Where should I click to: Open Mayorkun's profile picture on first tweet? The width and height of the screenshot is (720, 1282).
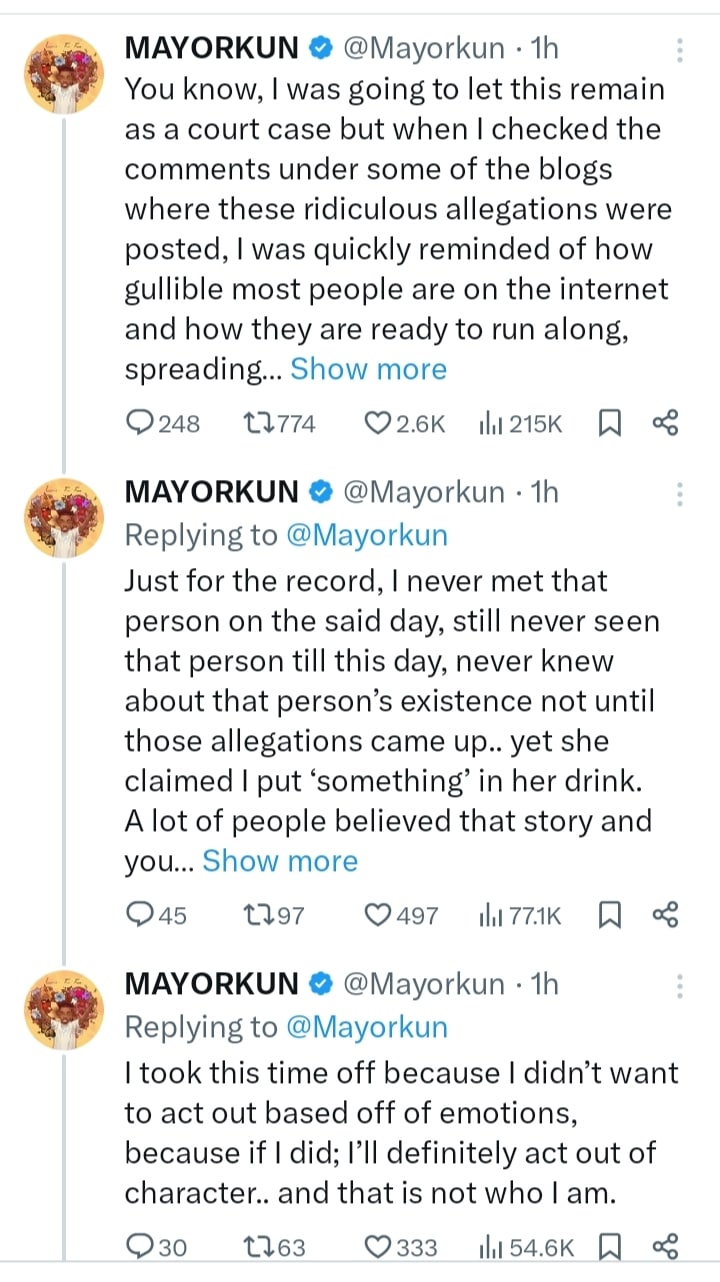point(64,74)
